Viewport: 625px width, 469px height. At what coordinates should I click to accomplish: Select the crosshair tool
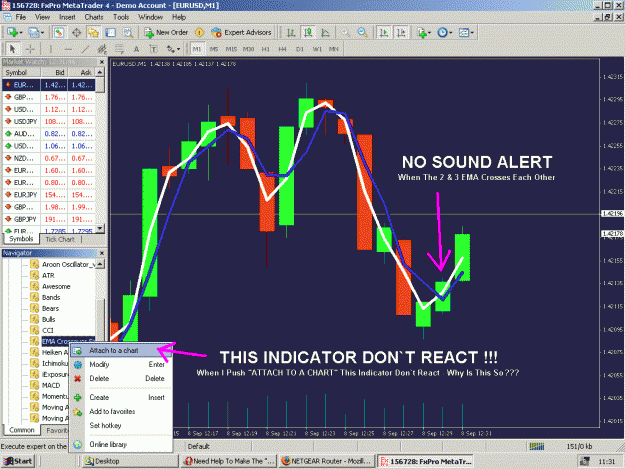pos(30,49)
